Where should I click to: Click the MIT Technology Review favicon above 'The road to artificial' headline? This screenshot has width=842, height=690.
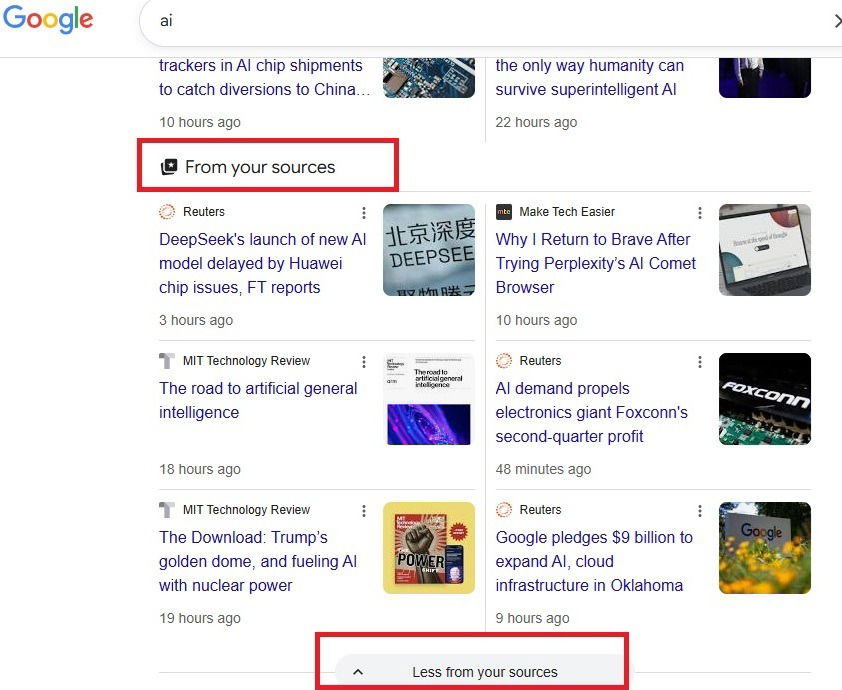[x=167, y=361]
